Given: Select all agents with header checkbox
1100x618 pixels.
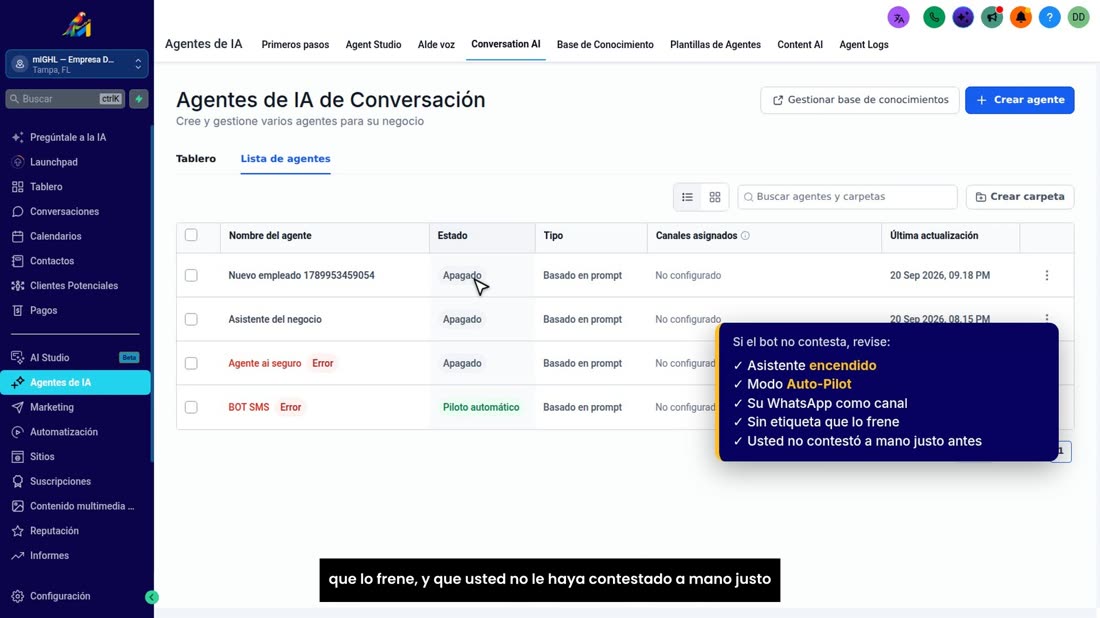Looking at the screenshot, I should [x=191, y=235].
